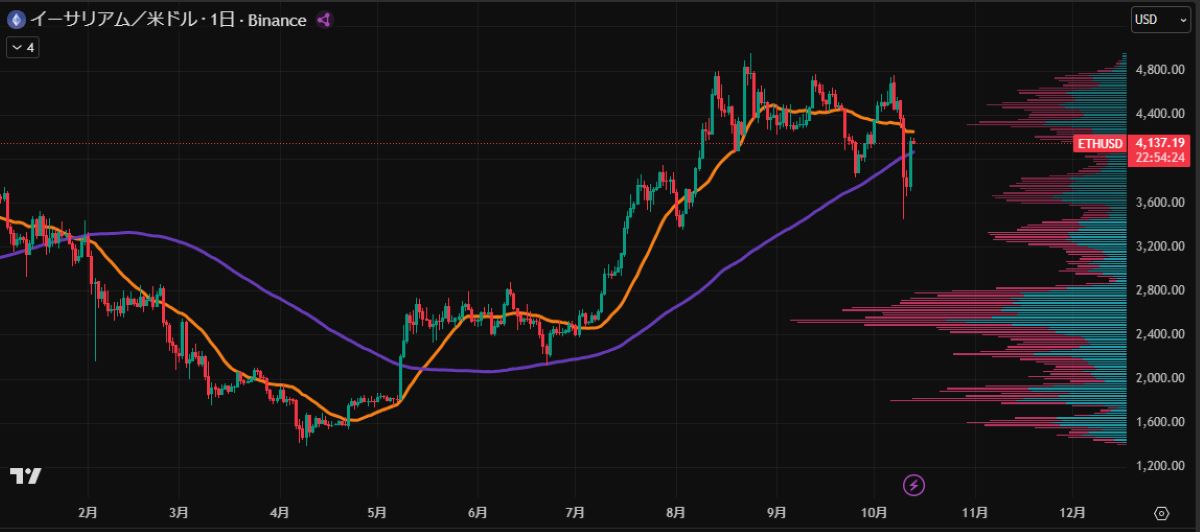Viewport: 1200px width, 532px height.
Task: Click the 2月 label on time axis
Action: click(x=88, y=513)
